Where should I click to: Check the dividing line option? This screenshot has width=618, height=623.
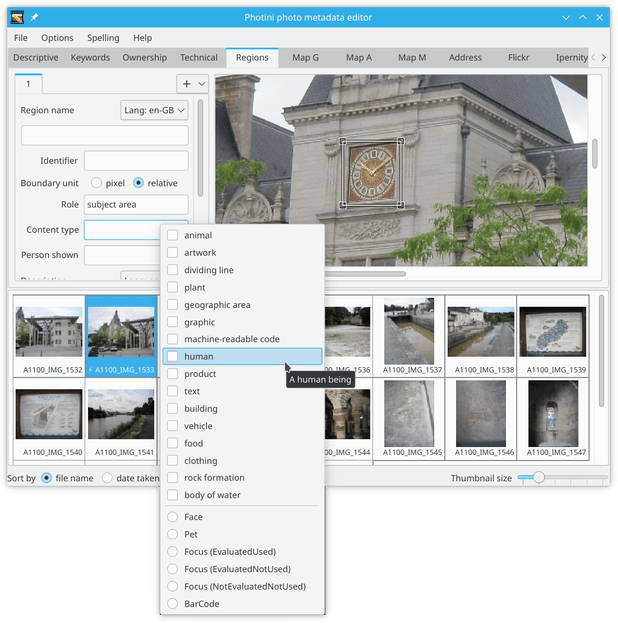[x=172, y=270]
